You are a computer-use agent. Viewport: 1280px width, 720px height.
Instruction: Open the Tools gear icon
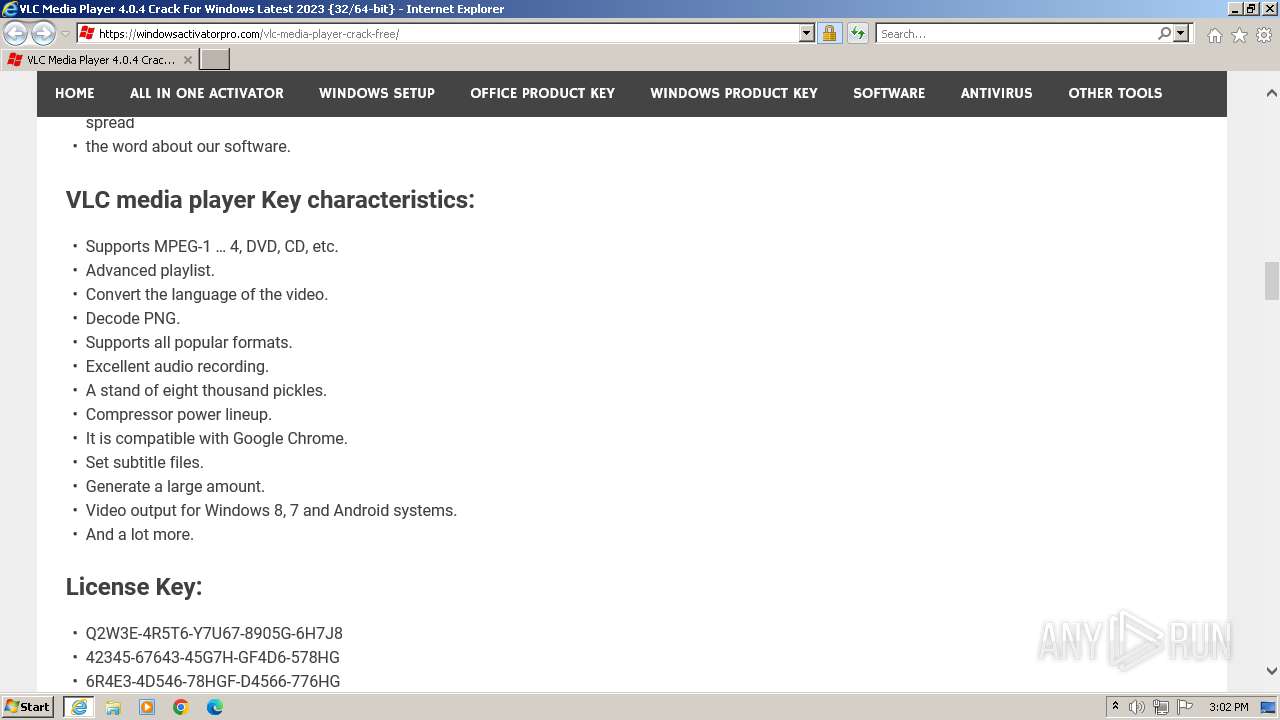[x=1264, y=35]
